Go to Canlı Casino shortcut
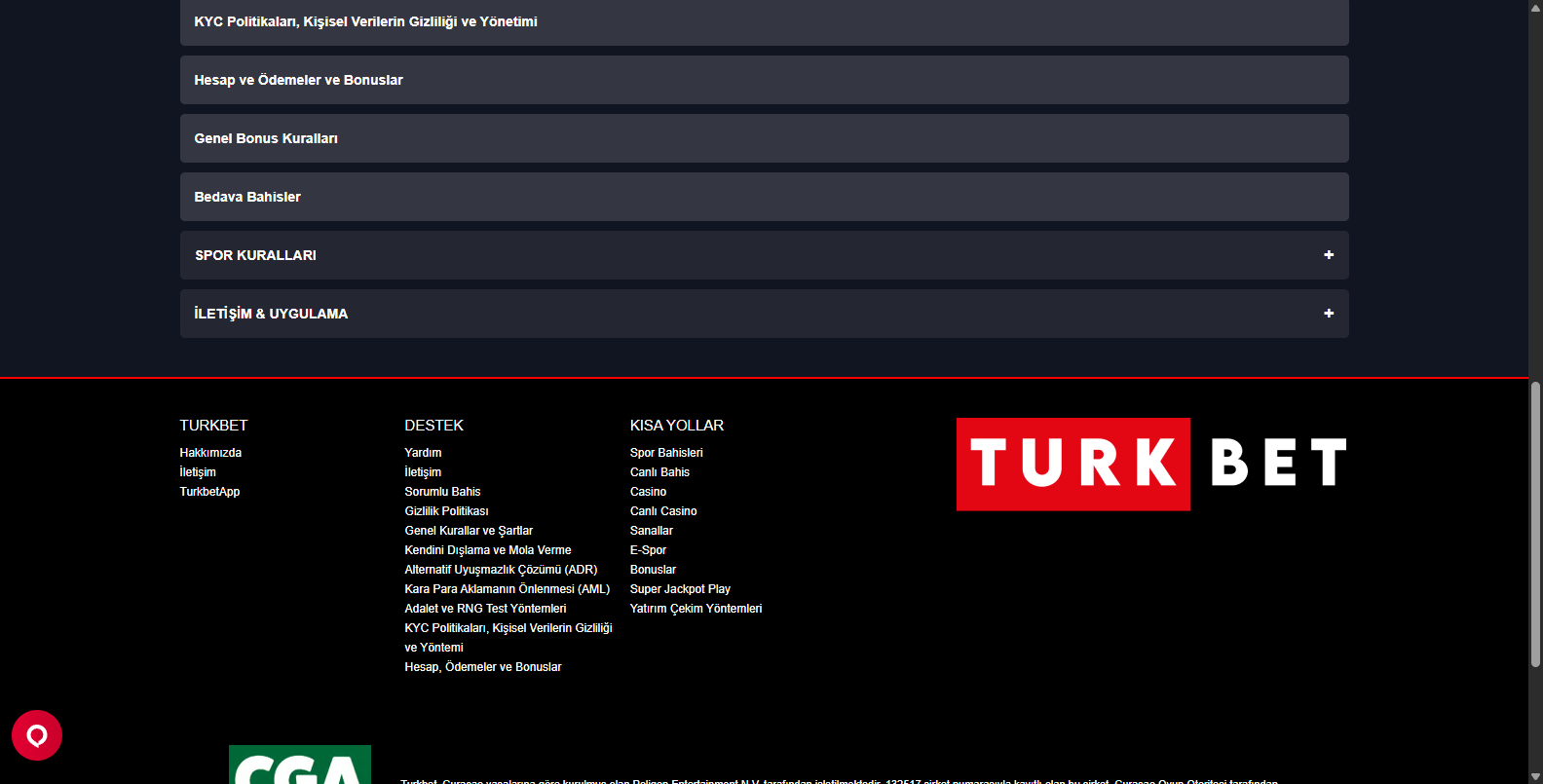The height and width of the screenshot is (784, 1543). click(x=663, y=511)
